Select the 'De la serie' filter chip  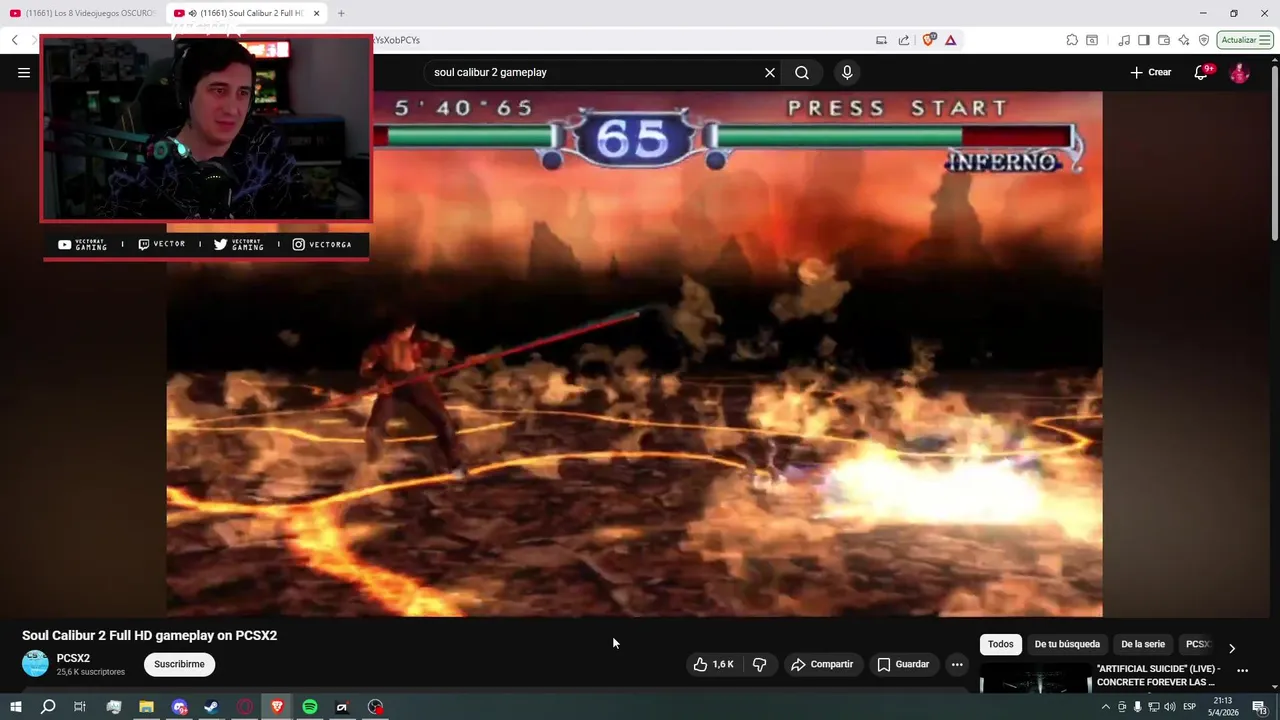point(1143,644)
